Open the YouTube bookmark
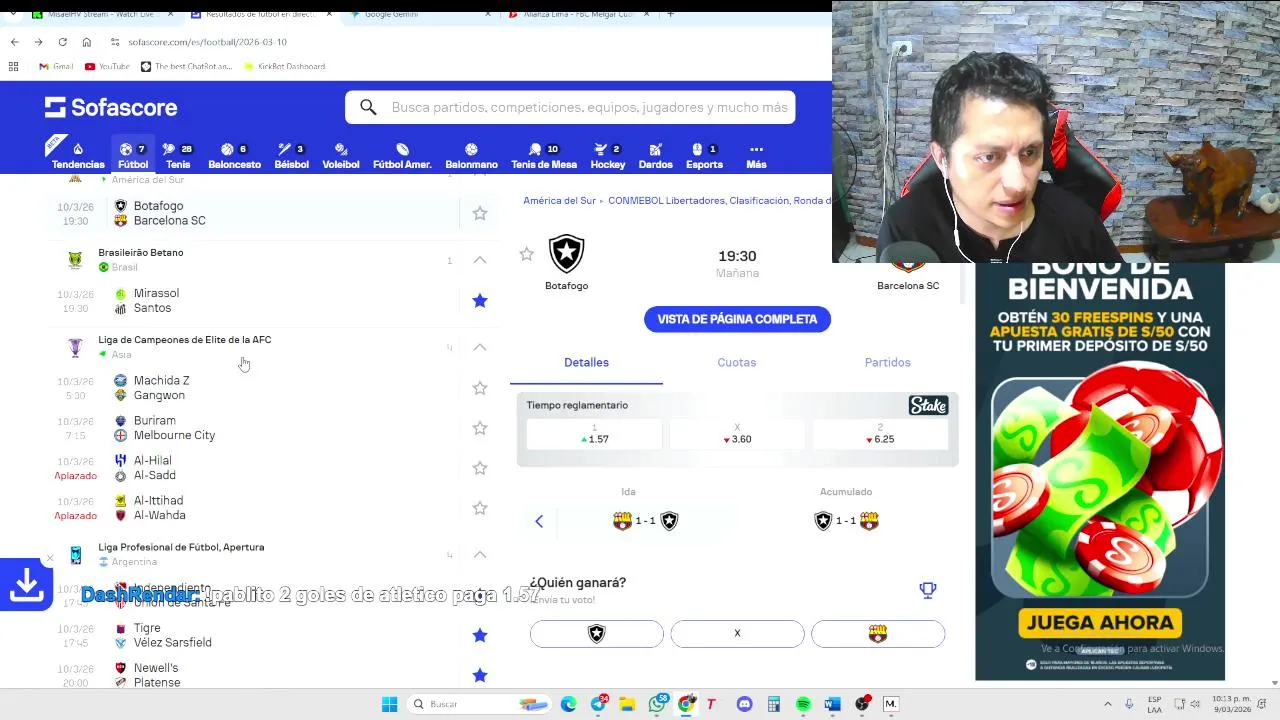The width and height of the screenshot is (1280, 720). [107, 66]
